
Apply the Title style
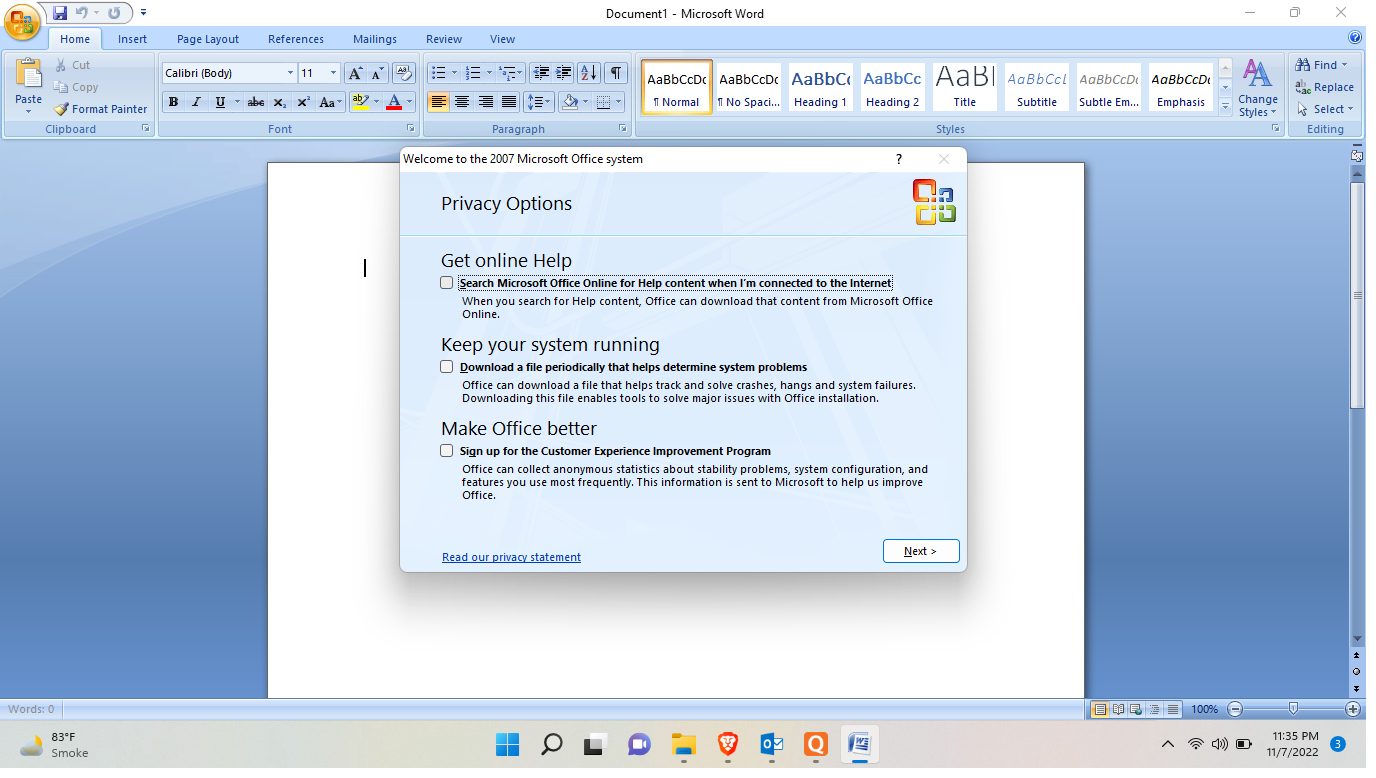pyautogui.click(x=965, y=87)
